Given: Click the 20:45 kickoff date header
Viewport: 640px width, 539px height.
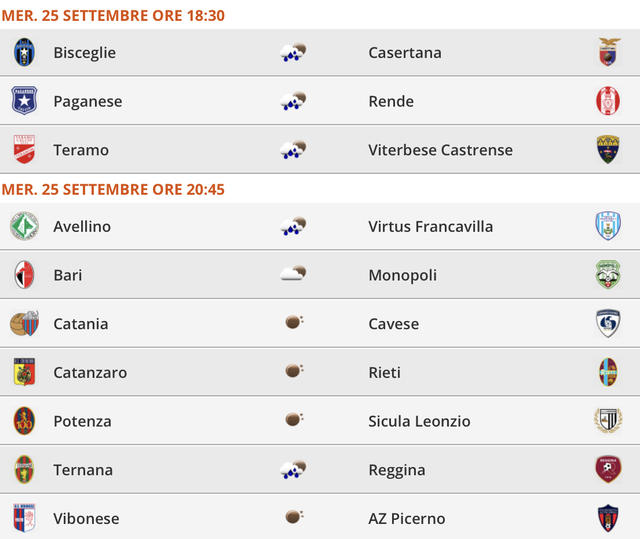Looking at the screenshot, I should [113, 189].
